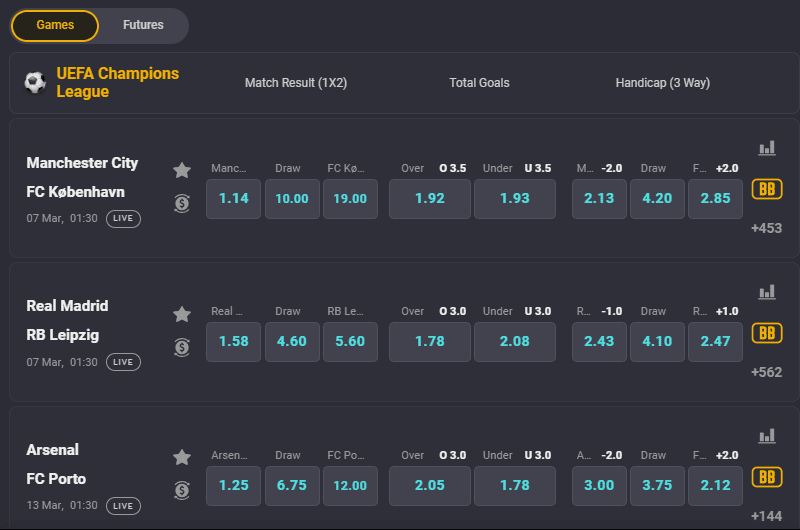Click LIVE badge on Real Madrid match

(x=123, y=362)
